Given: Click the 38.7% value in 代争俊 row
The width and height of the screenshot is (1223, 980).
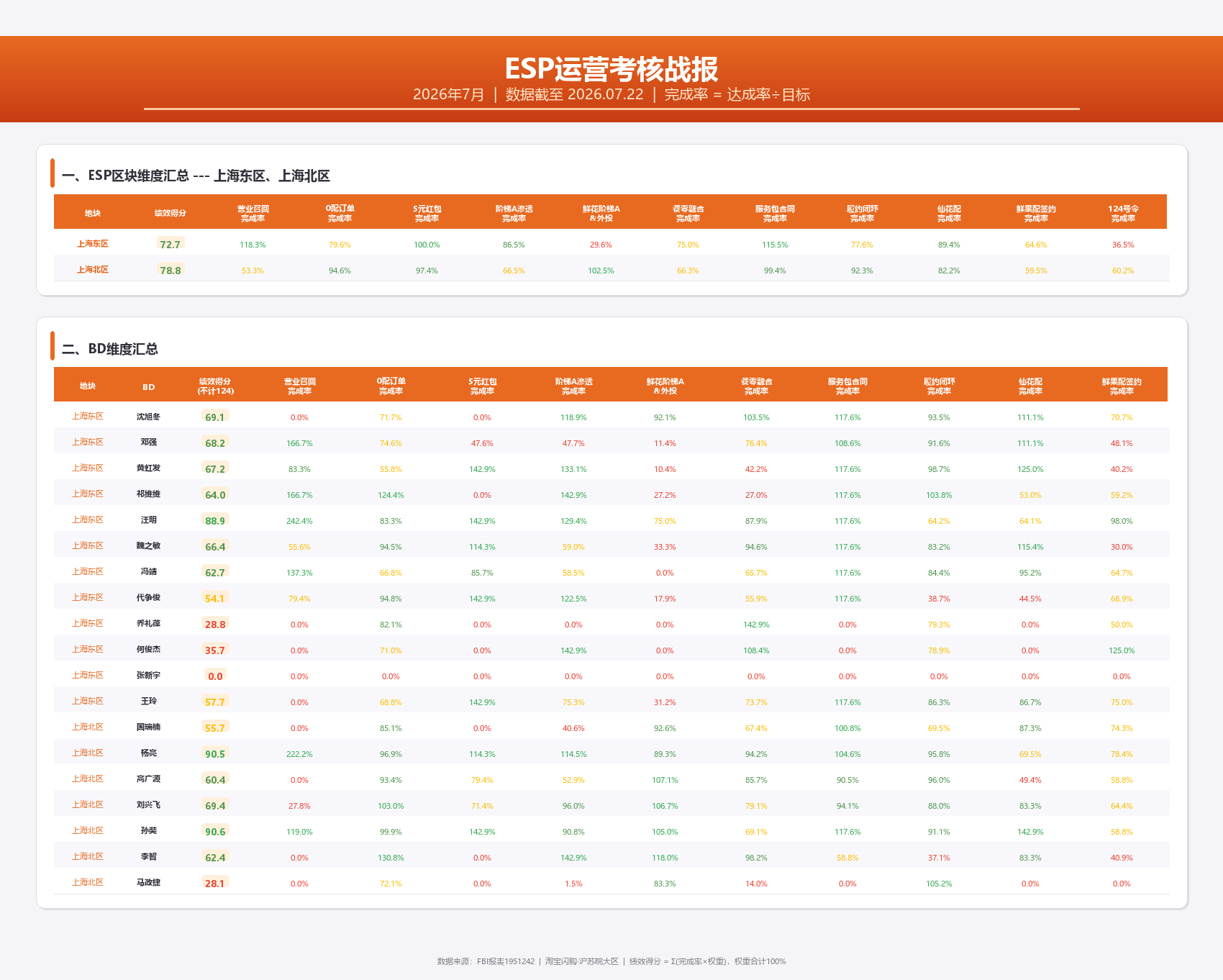Looking at the screenshot, I should tap(939, 599).
